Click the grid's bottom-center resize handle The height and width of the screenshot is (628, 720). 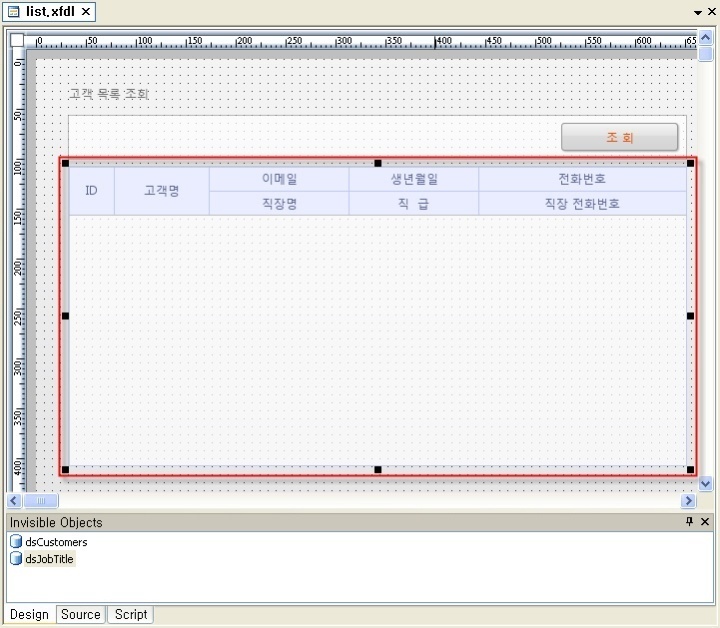click(x=378, y=470)
